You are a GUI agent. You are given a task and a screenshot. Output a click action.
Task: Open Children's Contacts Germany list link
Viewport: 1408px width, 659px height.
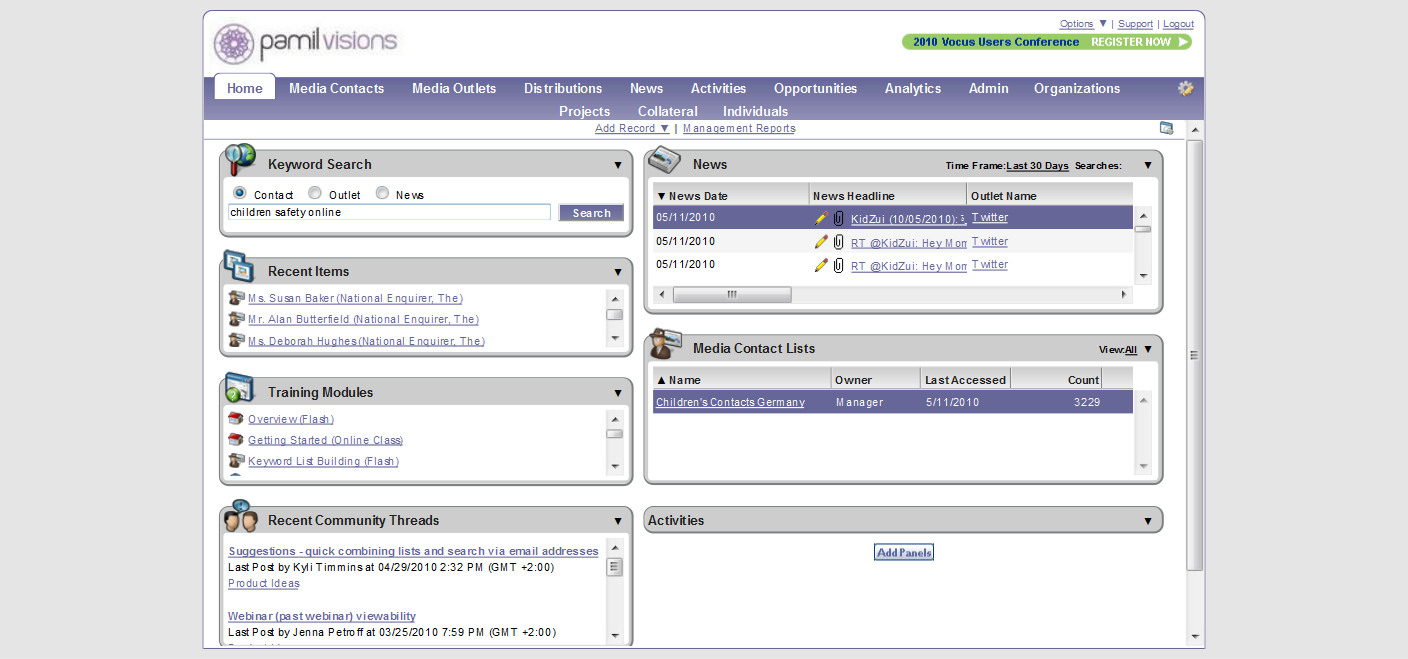coord(730,402)
